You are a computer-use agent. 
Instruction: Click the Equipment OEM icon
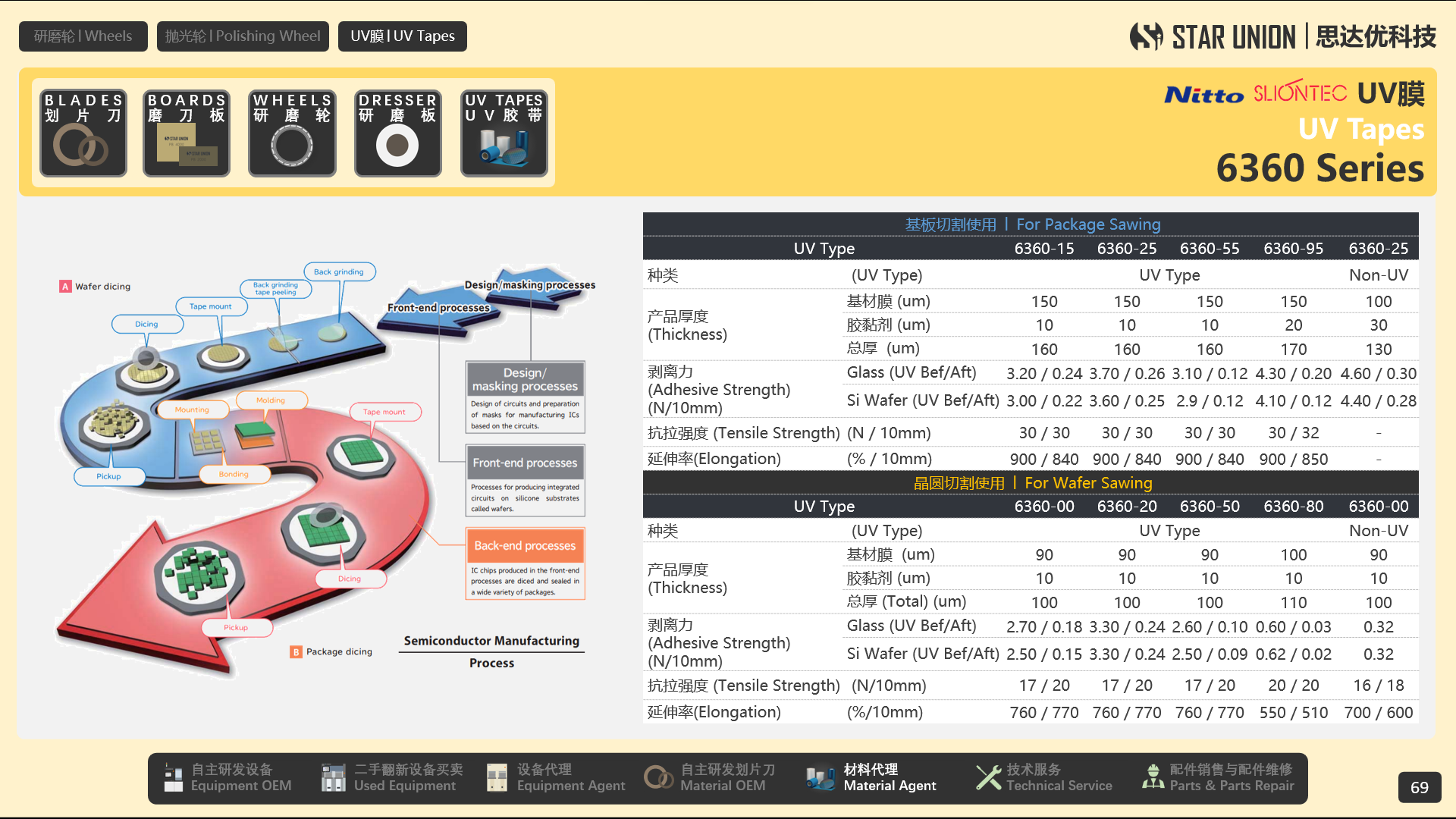(x=174, y=778)
